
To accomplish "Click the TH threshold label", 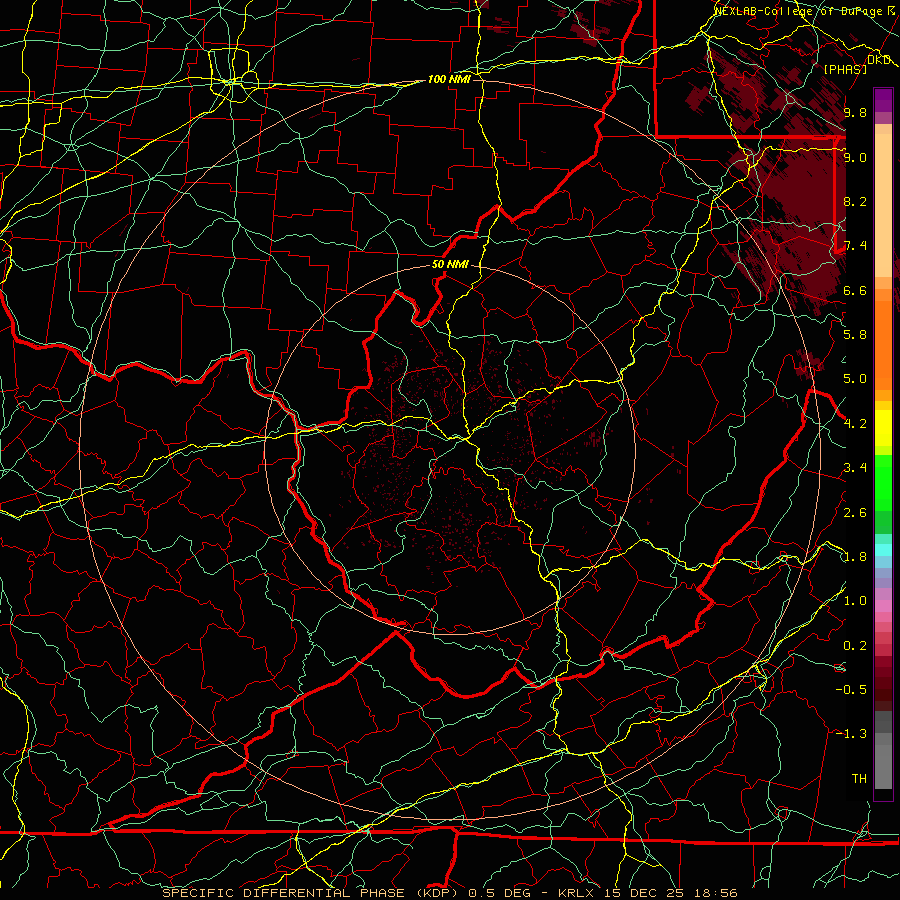I will click(x=859, y=779).
